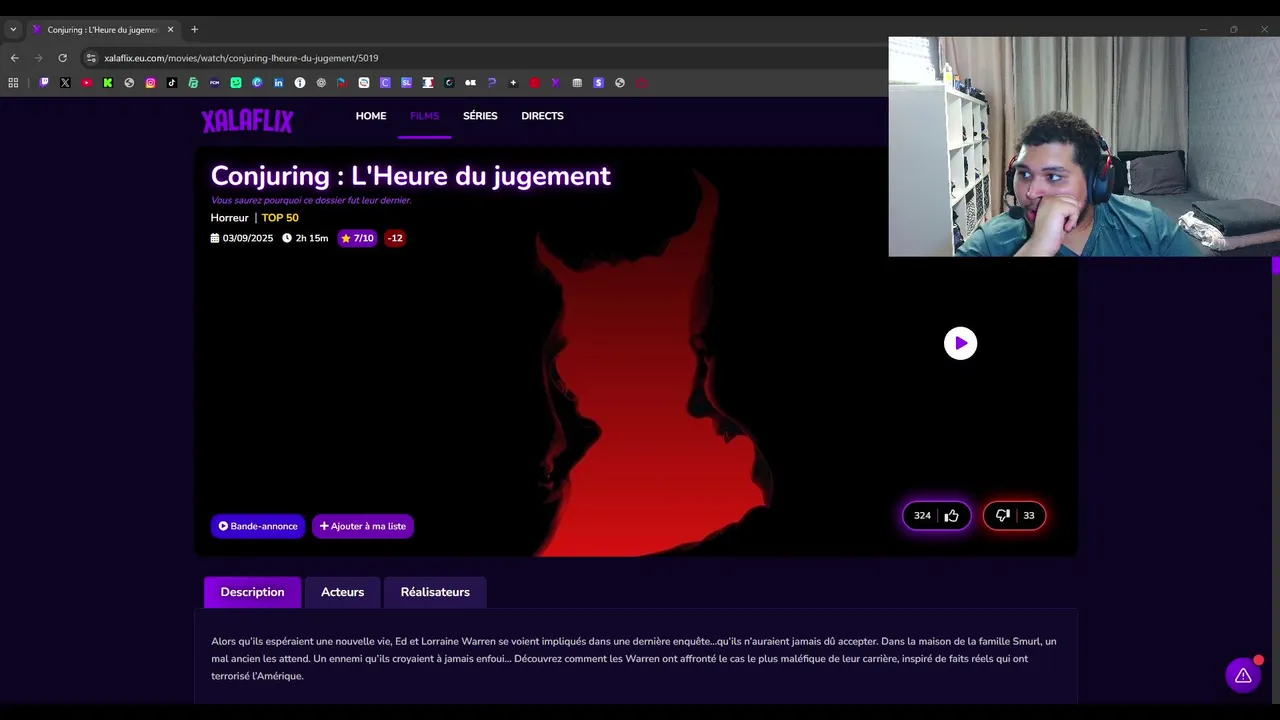Switch to the Réalisateurs tab

pyautogui.click(x=435, y=592)
